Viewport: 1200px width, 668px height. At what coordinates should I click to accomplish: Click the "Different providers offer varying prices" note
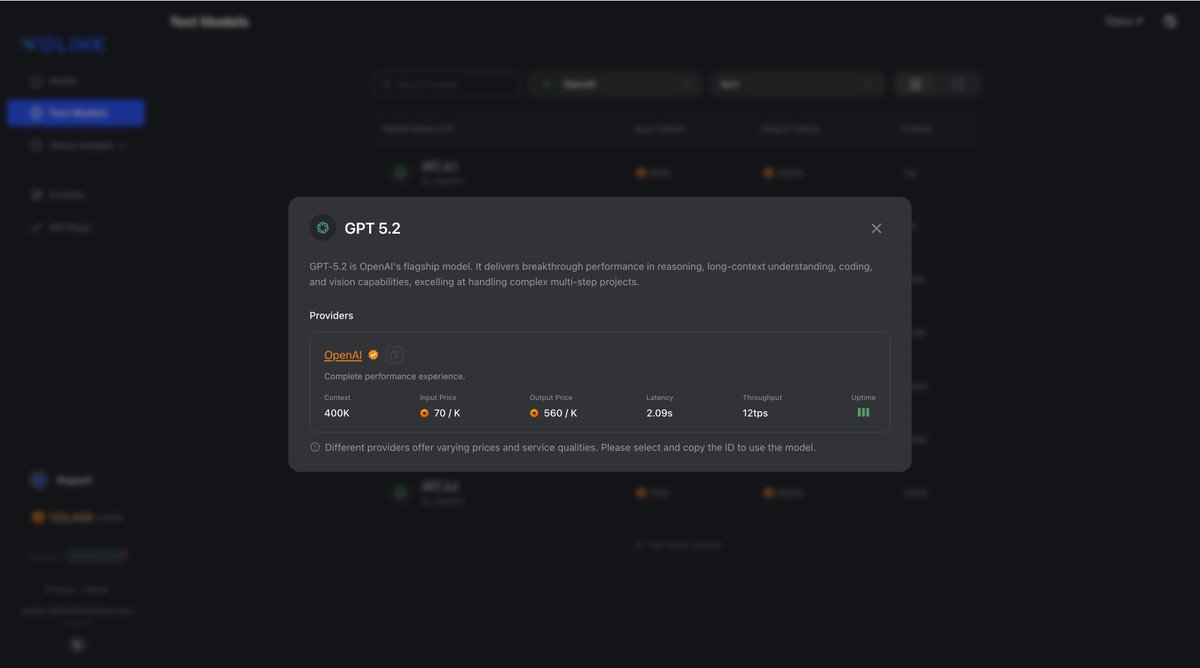[570, 447]
